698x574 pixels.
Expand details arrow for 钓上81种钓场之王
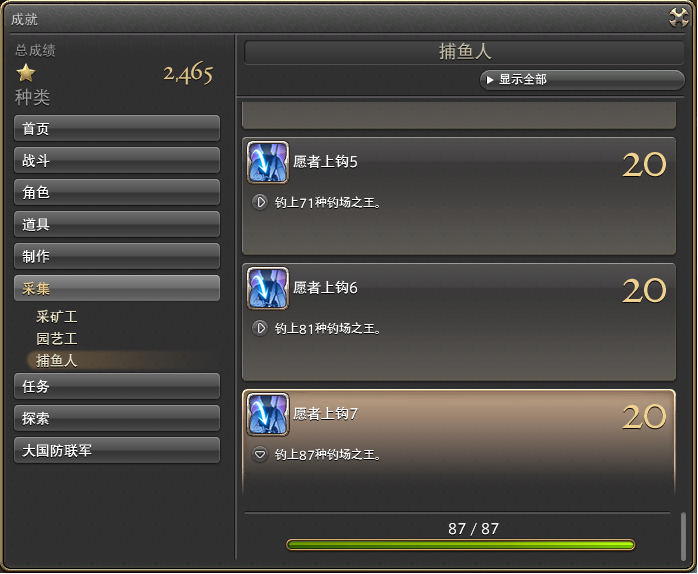coord(260,328)
